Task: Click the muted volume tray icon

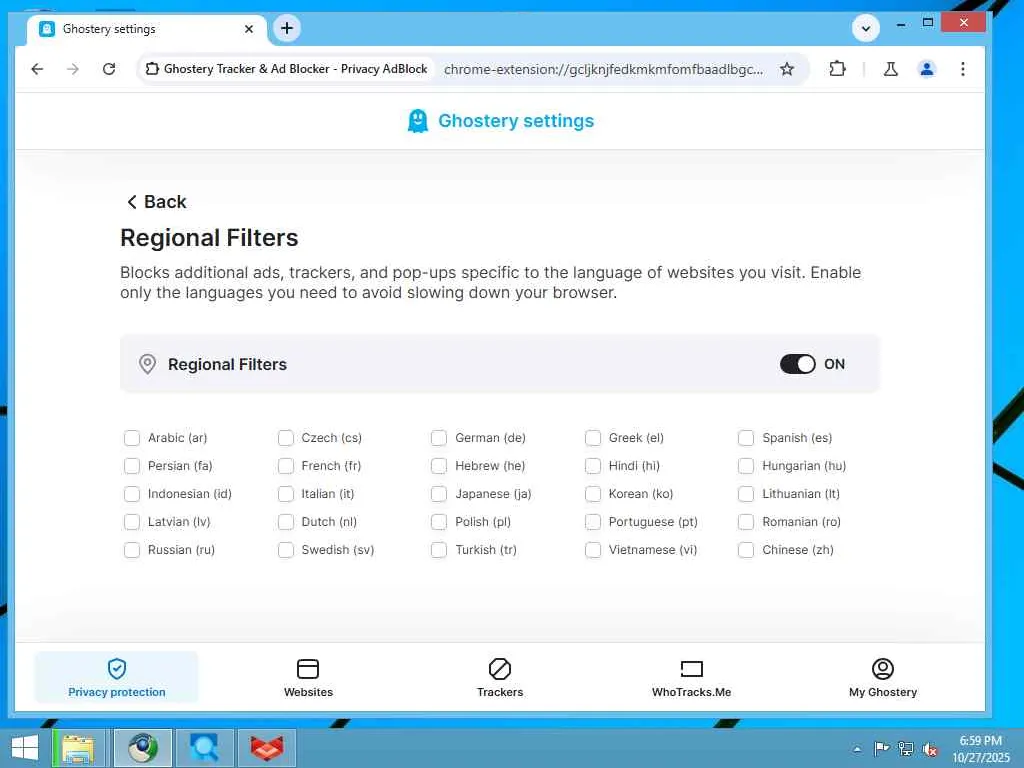Action: coord(931,749)
